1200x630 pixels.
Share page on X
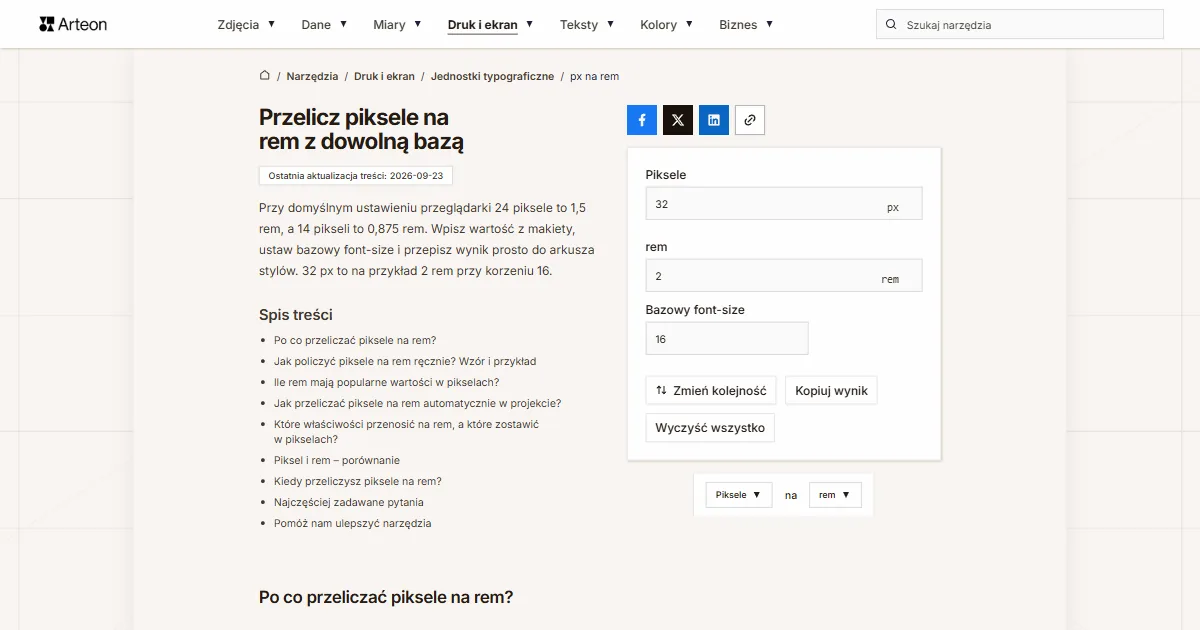[x=678, y=120]
